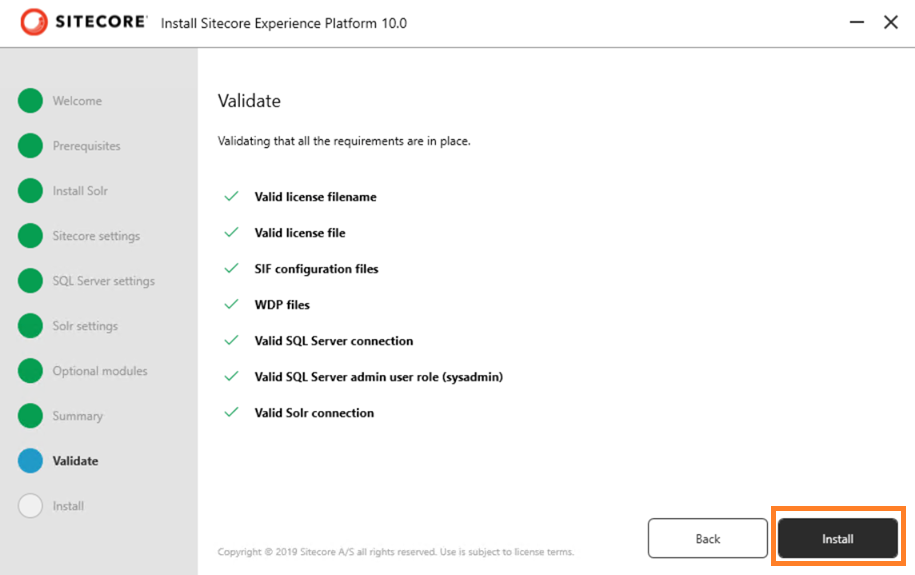Click checkmark beside Valid license file
This screenshot has width=915, height=575.
point(232,232)
